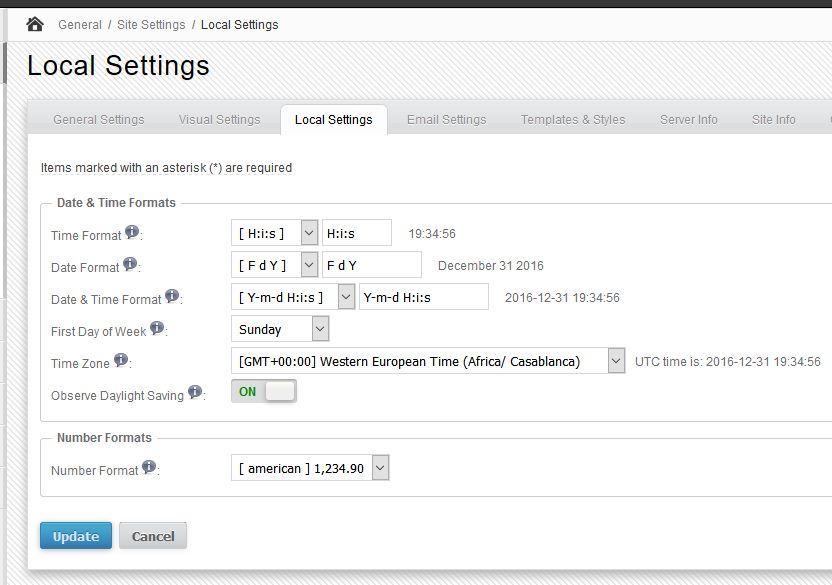Click info icon beside Date Format
Viewport: 832px width, 585px height.
[x=129, y=265]
